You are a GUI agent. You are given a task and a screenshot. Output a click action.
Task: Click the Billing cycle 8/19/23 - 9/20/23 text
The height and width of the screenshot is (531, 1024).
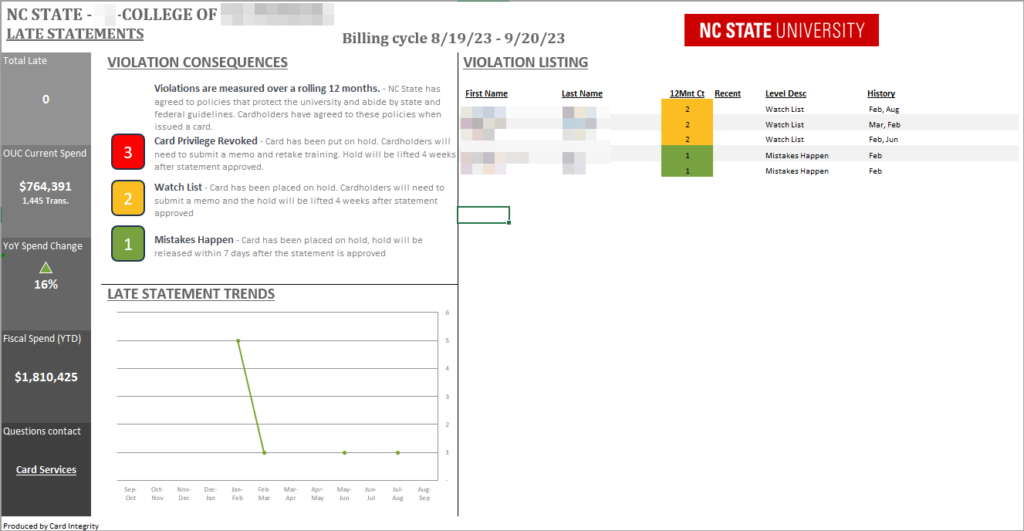(453, 39)
